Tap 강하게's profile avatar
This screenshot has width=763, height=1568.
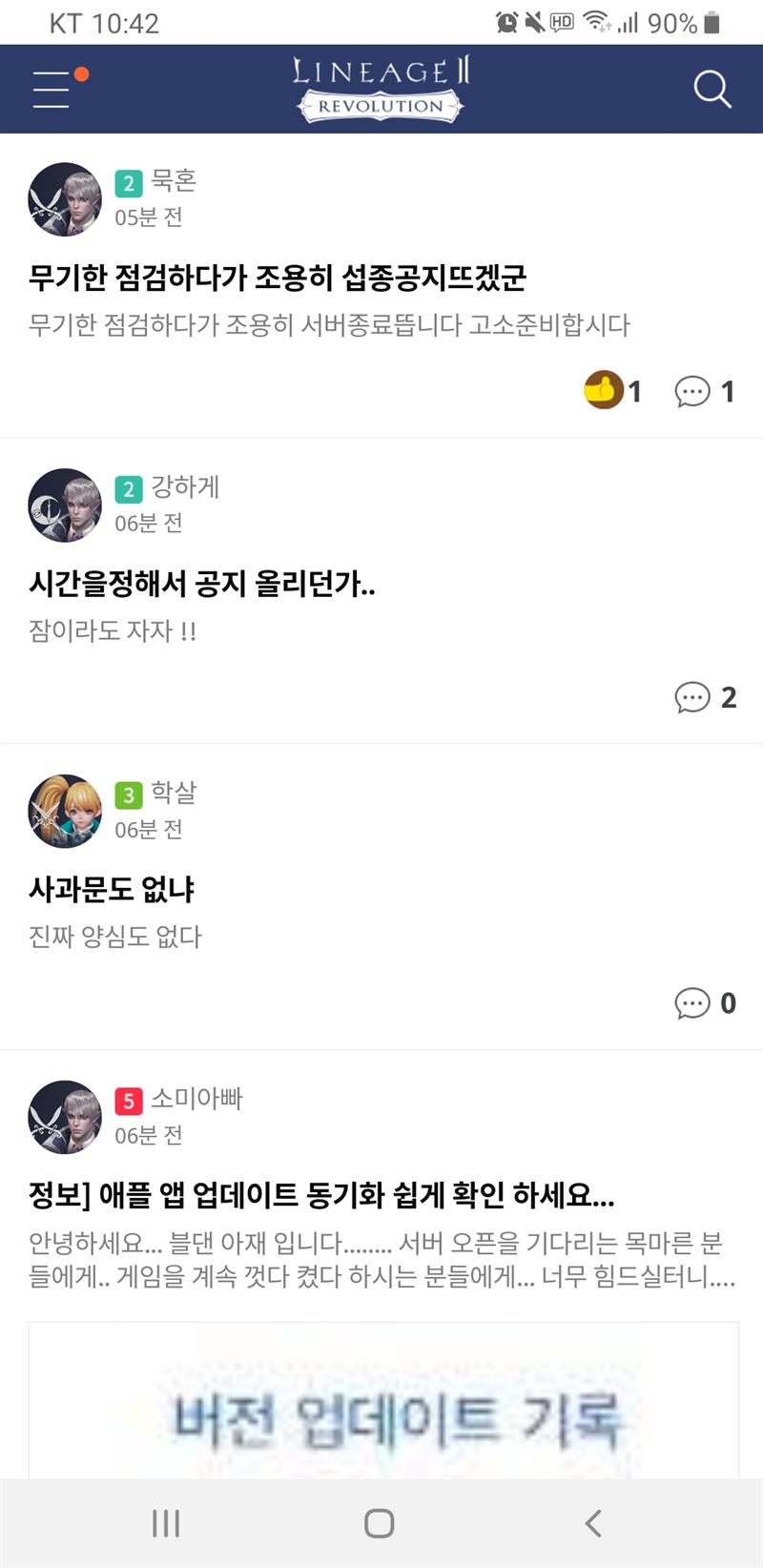65,505
